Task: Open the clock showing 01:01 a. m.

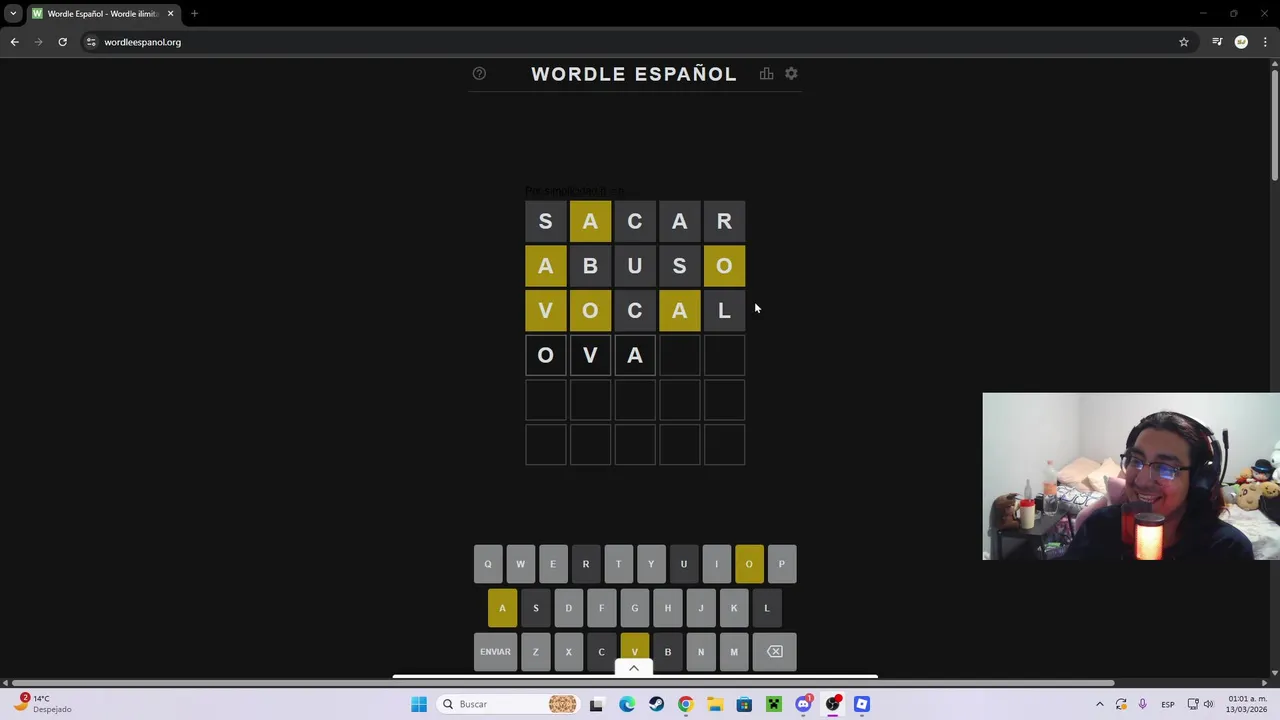Action: [1247, 704]
